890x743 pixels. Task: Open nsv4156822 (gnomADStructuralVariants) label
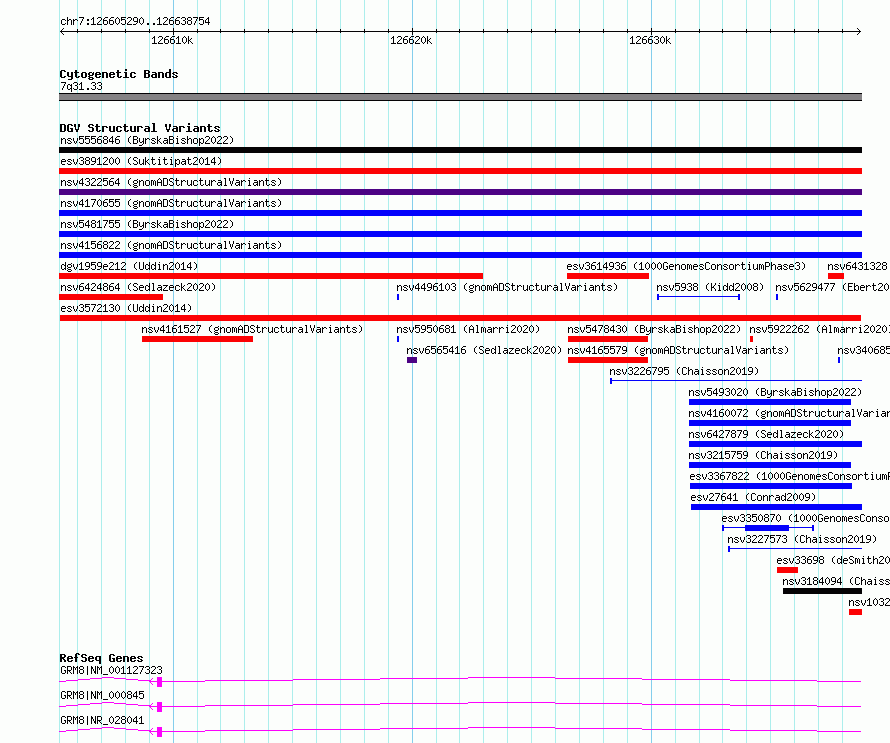pos(171,245)
